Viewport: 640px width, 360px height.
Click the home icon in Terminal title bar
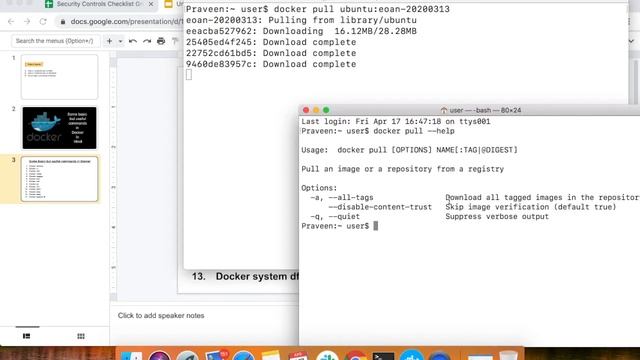[x=444, y=110]
